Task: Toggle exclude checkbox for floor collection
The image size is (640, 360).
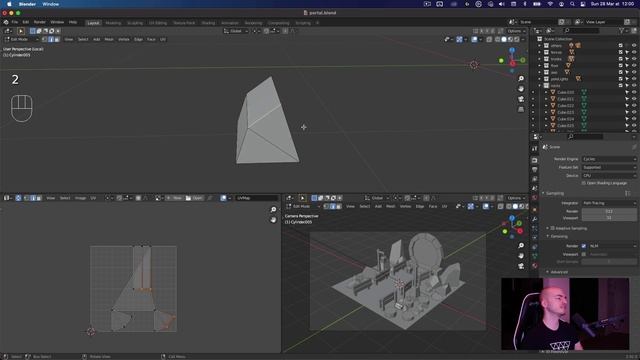Action: [x=620, y=66]
